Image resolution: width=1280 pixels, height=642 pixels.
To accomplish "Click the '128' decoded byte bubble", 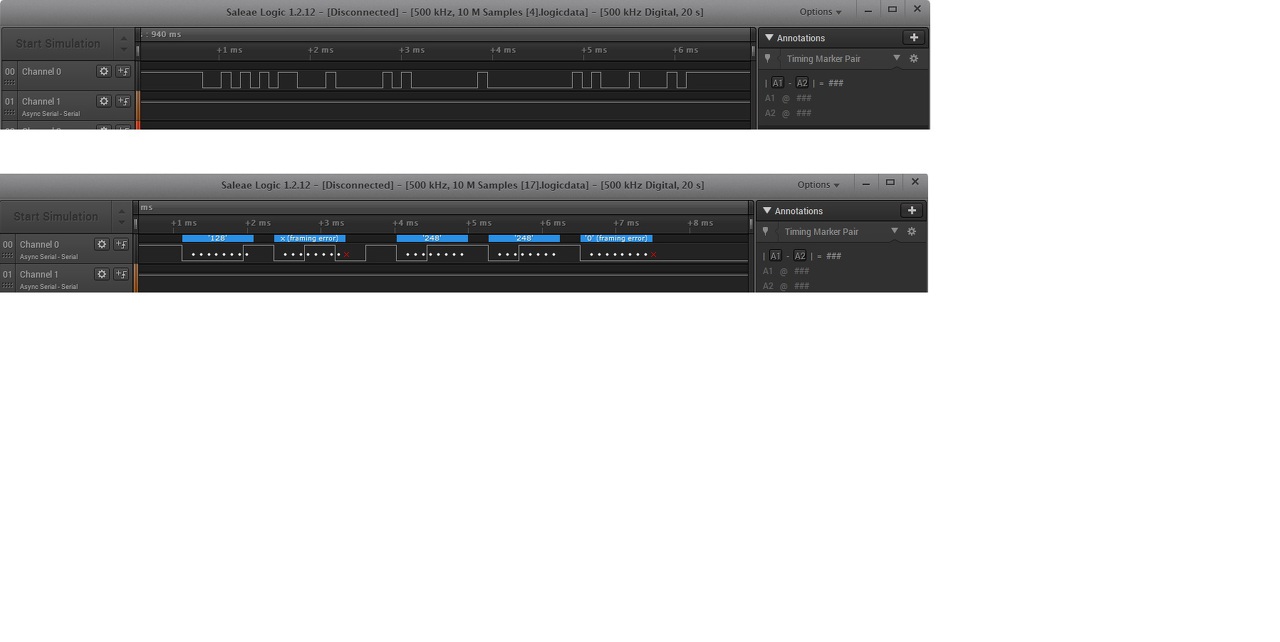I will tap(218, 238).
